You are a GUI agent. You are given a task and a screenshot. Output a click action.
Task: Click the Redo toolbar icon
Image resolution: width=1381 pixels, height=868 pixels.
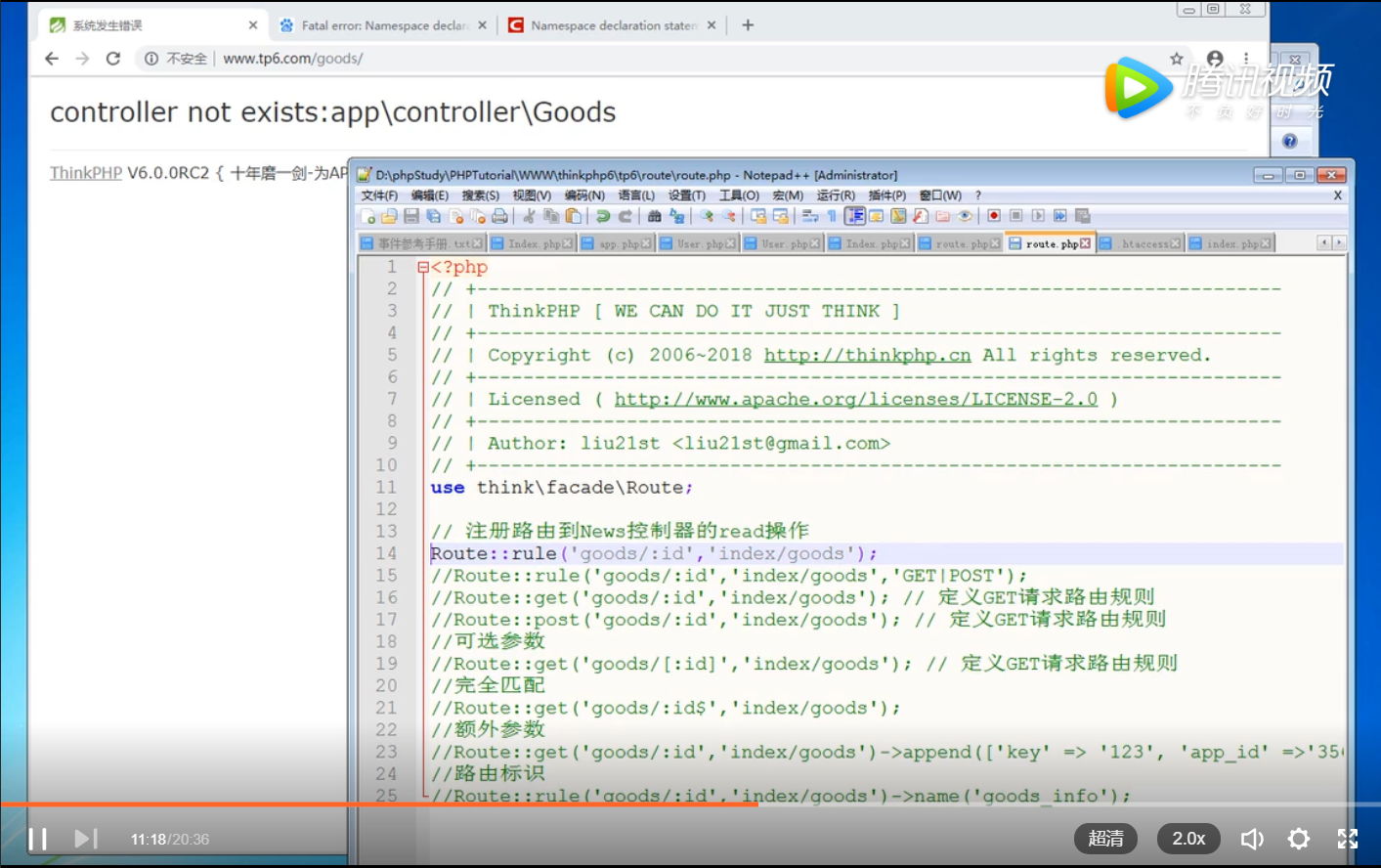tap(626, 216)
